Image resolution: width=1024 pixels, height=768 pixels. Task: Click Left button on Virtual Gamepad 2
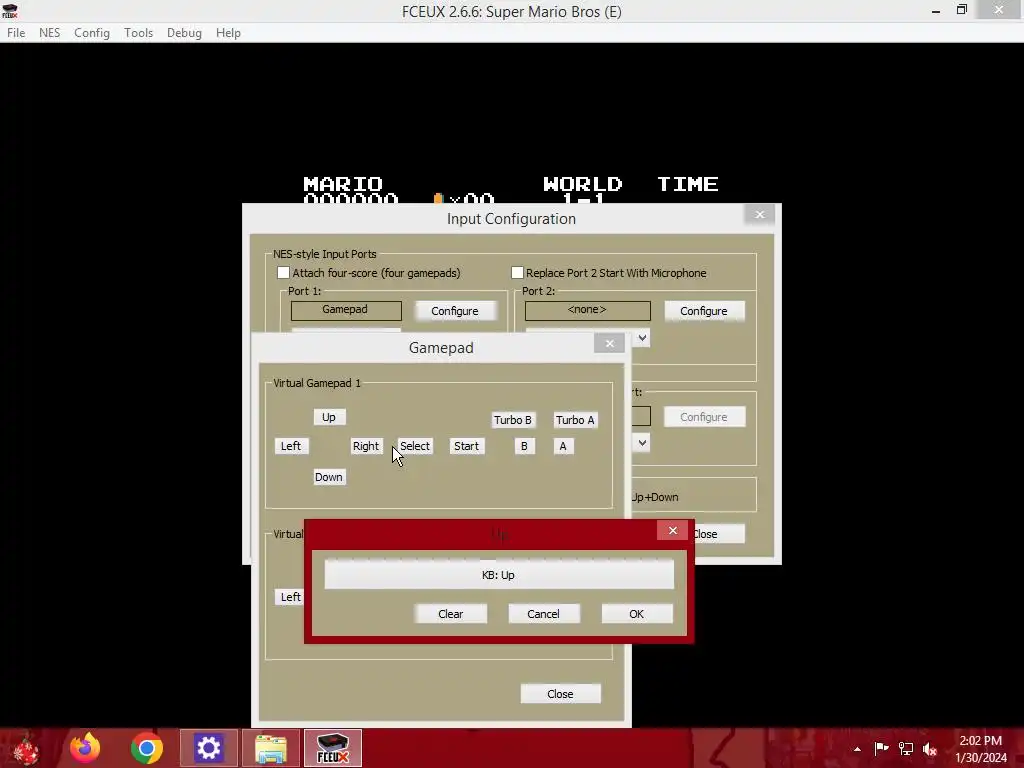point(291,597)
